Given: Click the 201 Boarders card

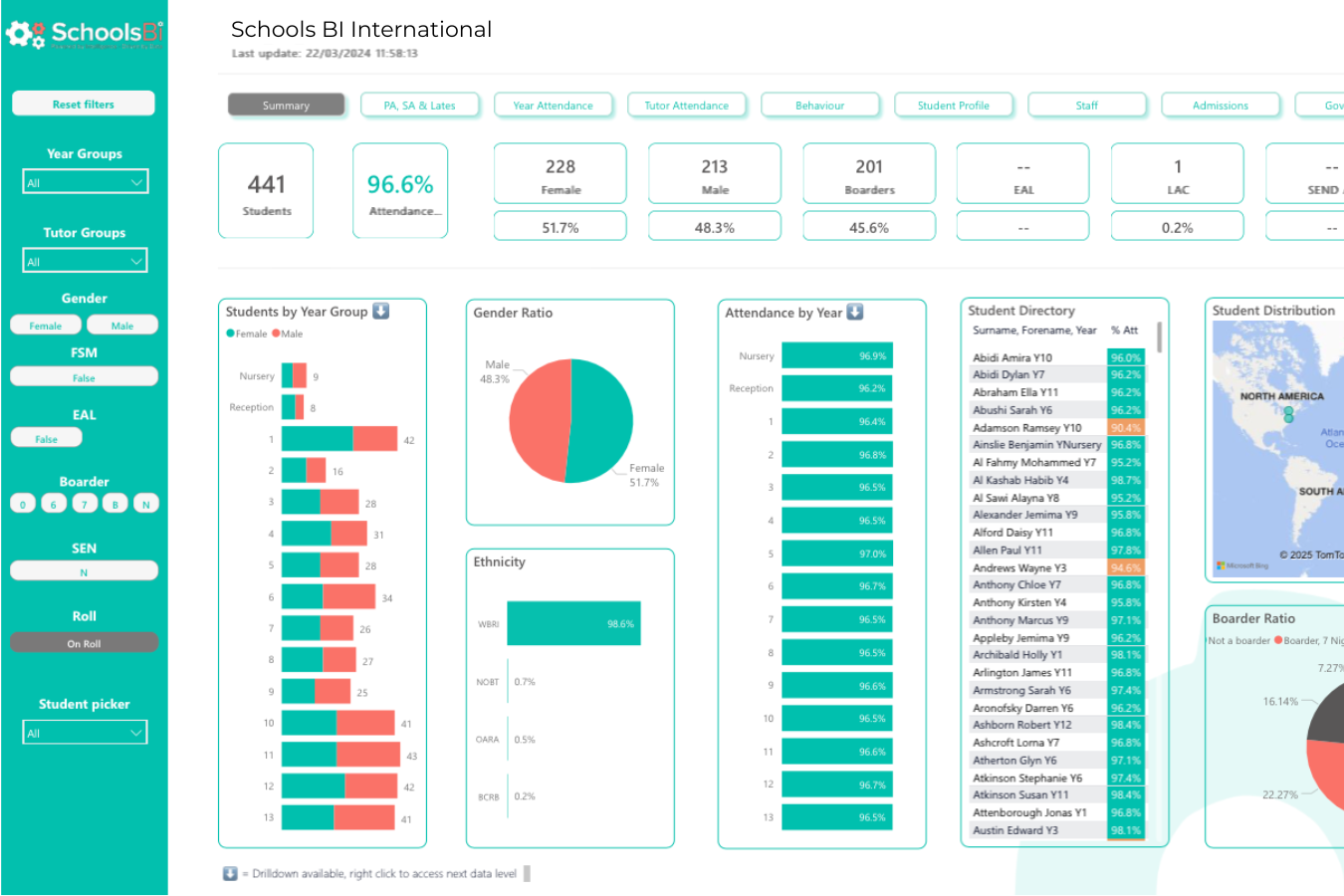Looking at the screenshot, I should click(869, 174).
